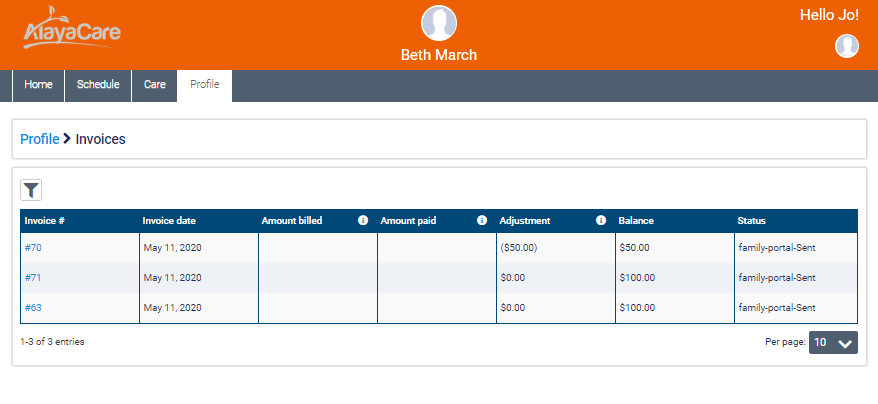Sort by Invoice date column header
The image size is (878, 404).
click(199, 221)
